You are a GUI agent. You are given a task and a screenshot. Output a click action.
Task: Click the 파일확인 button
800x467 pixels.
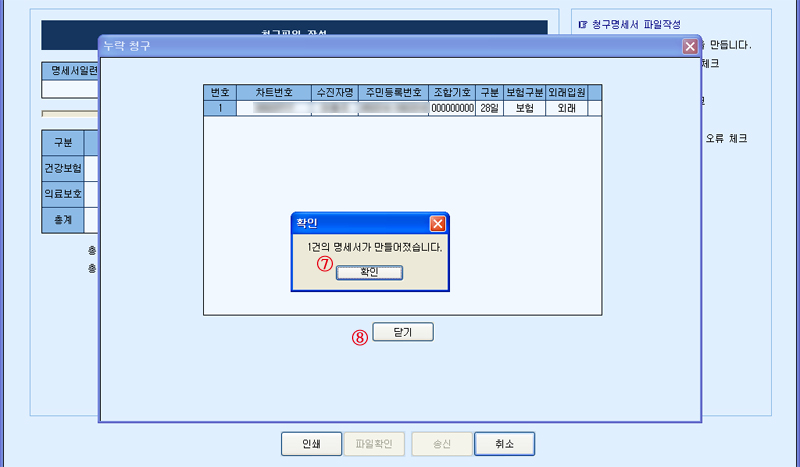pyautogui.click(x=373, y=443)
